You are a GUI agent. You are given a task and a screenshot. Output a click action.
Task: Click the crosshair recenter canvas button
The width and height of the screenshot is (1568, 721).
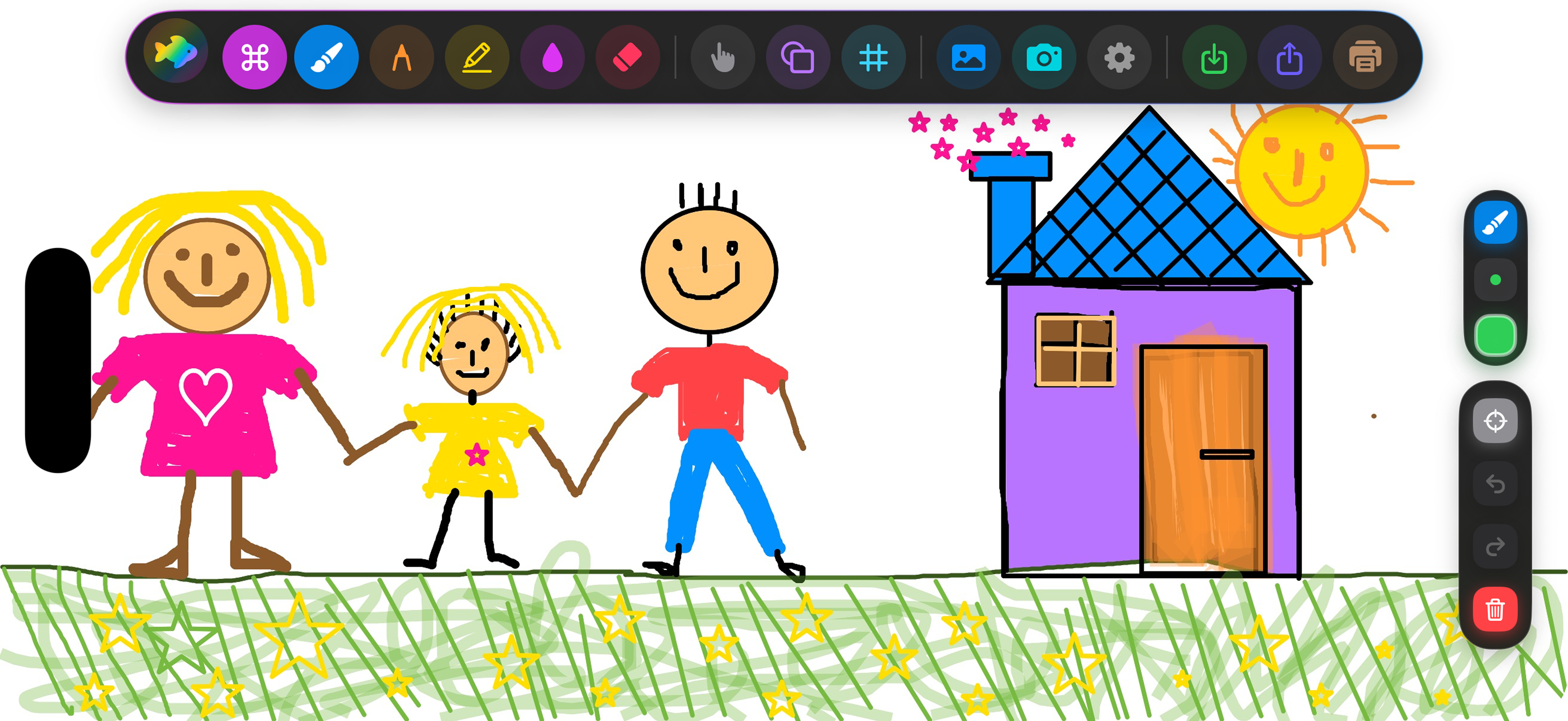click(1495, 421)
